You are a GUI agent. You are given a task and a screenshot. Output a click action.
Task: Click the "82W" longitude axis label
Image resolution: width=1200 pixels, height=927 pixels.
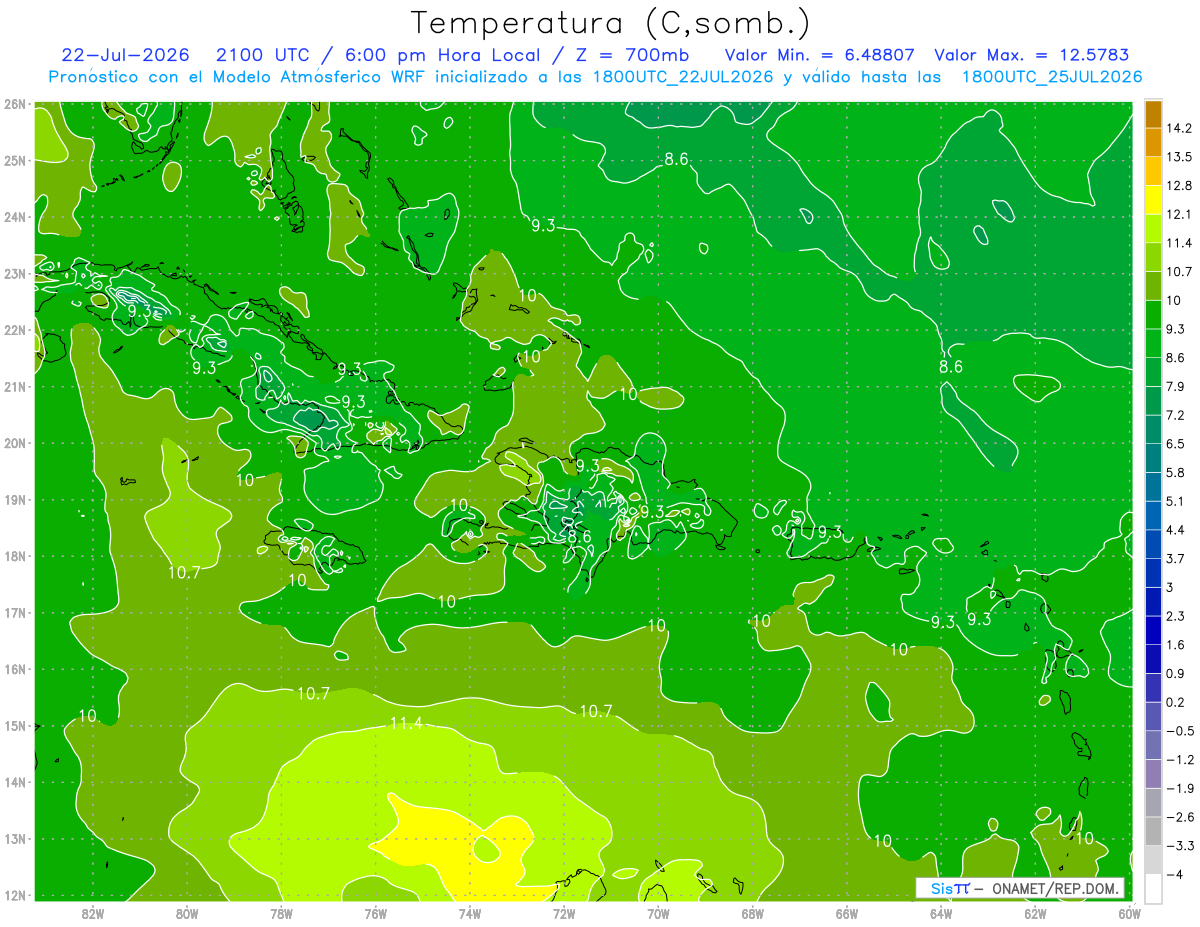[x=92, y=913]
